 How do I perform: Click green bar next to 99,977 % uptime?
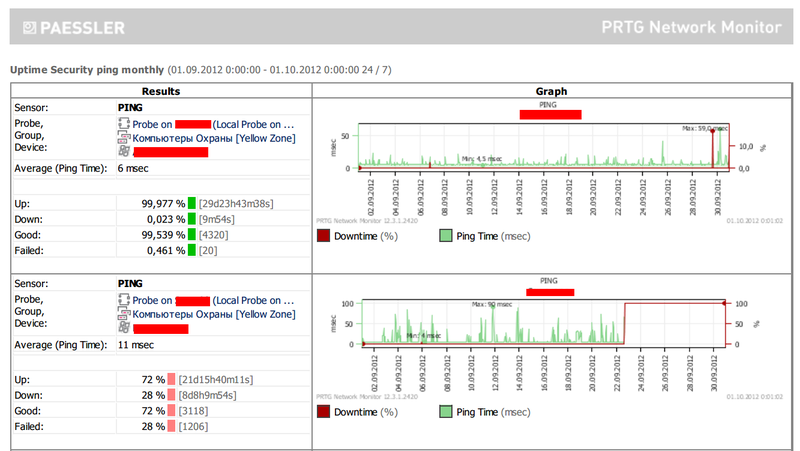(192, 204)
